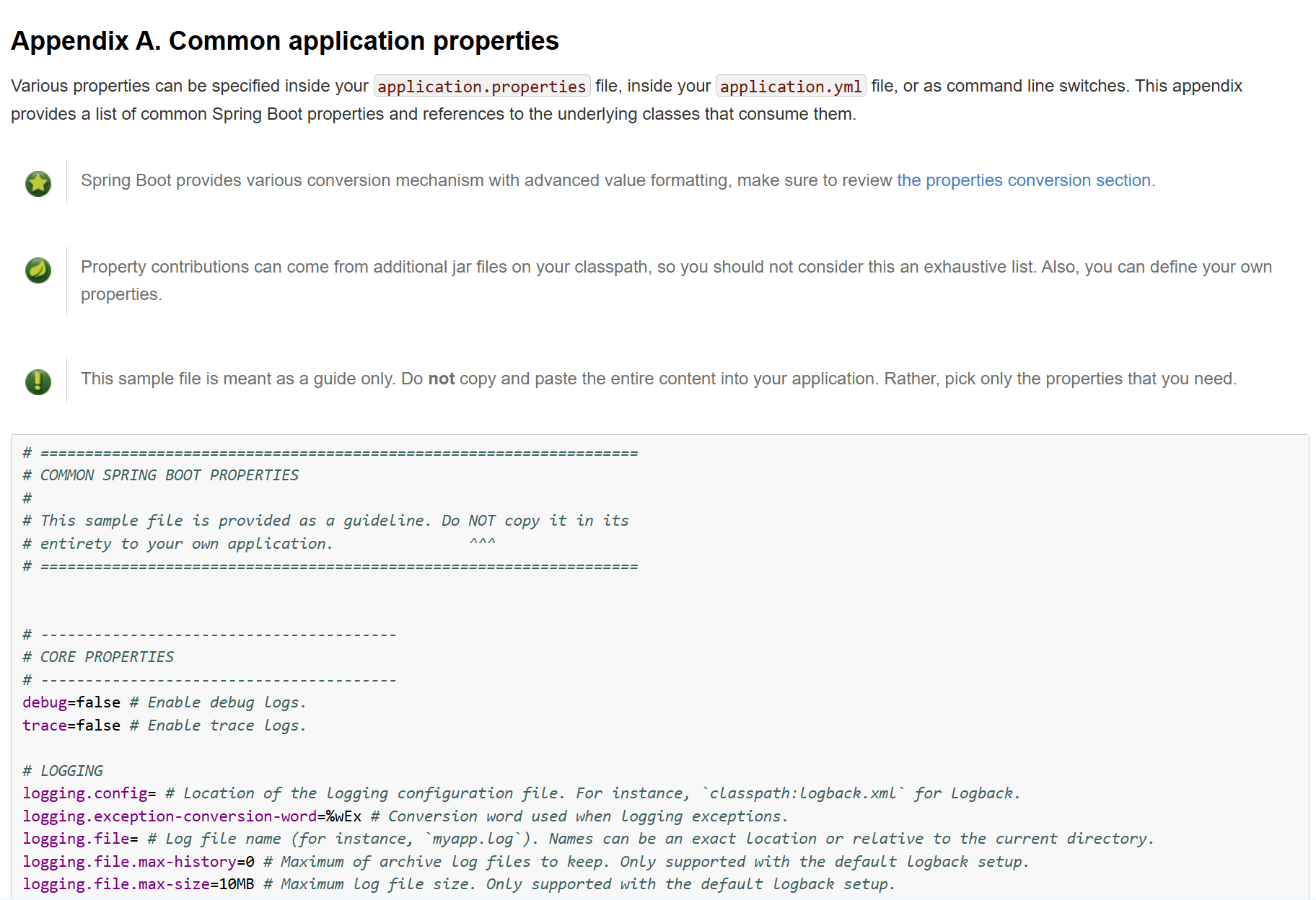Click the green leaf note icon
1316x900 pixels.
[38, 270]
